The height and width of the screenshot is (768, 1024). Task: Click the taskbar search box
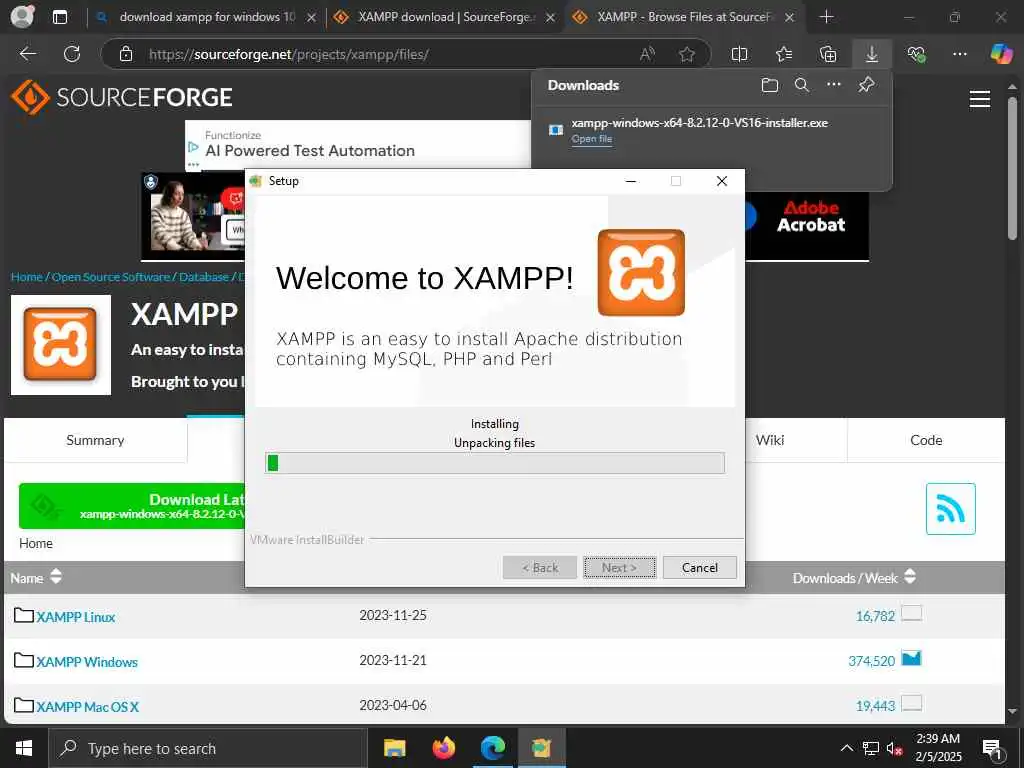[x=208, y=748]
